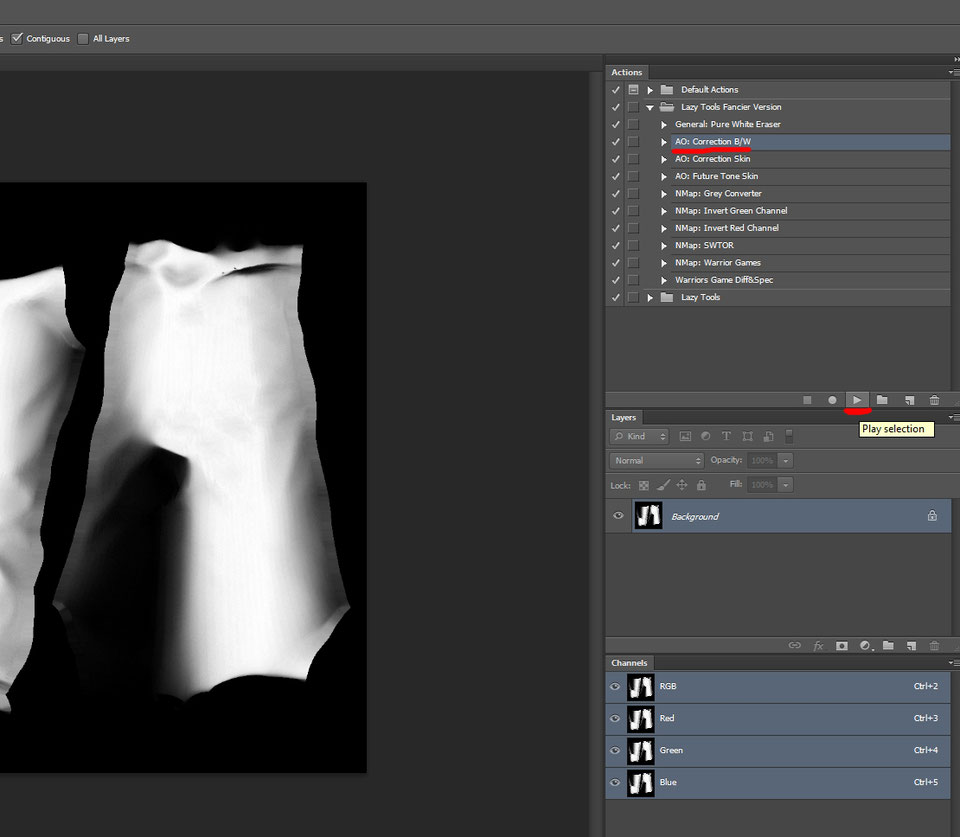Open the Normal blend mode dropdown
Image resolution: width=960 pixels, height=837 pixels.
click(656, 461)
